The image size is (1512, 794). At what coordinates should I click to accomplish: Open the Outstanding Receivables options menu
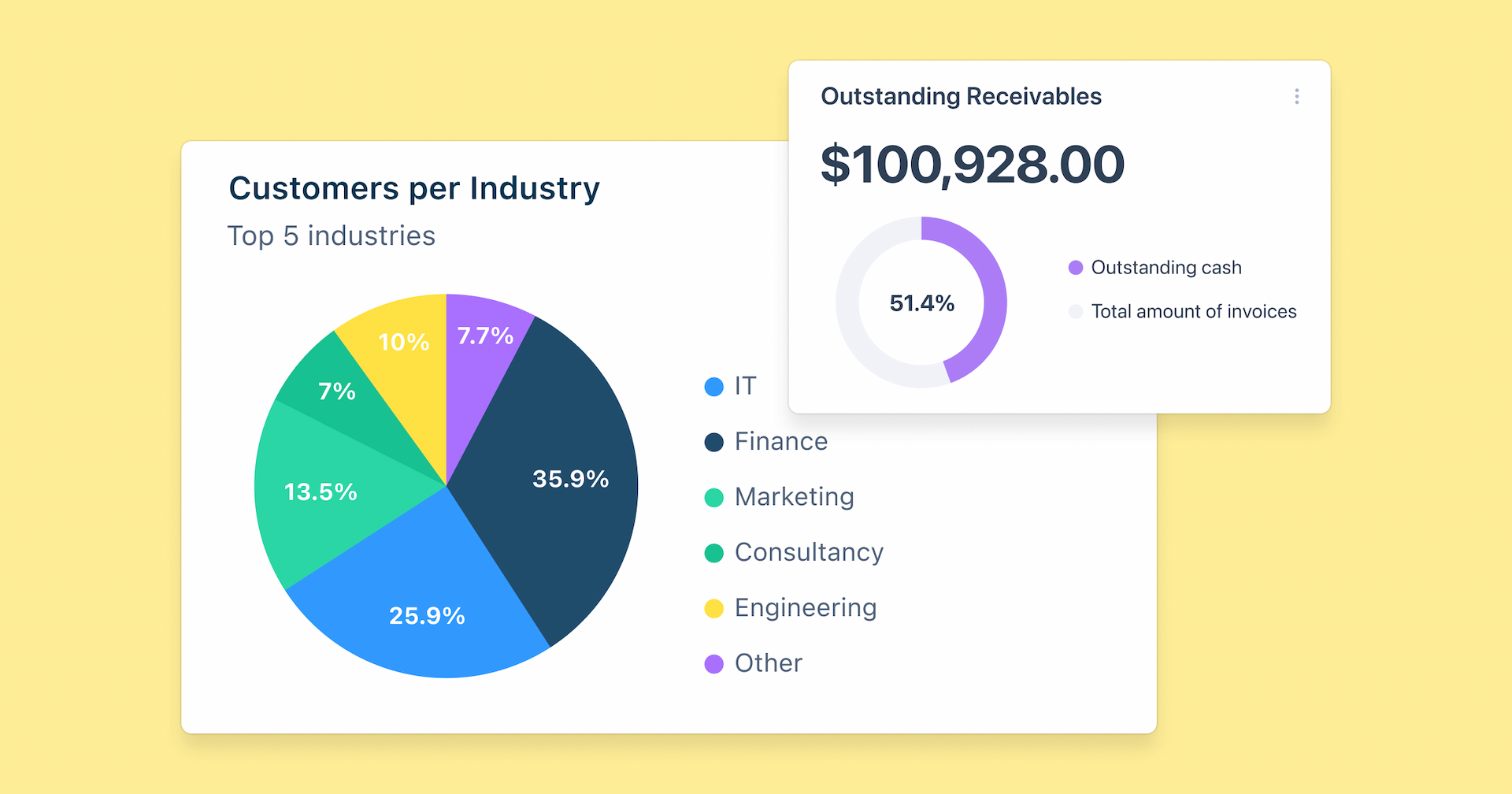click(1297, 96)
